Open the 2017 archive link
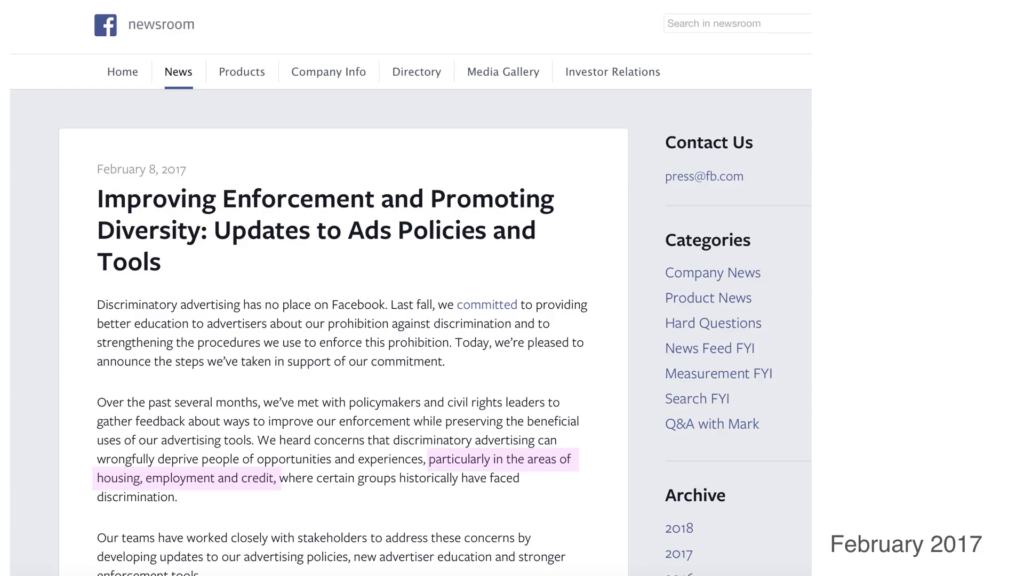This screenshot has width=1024, height=576. tap(679, 553)
